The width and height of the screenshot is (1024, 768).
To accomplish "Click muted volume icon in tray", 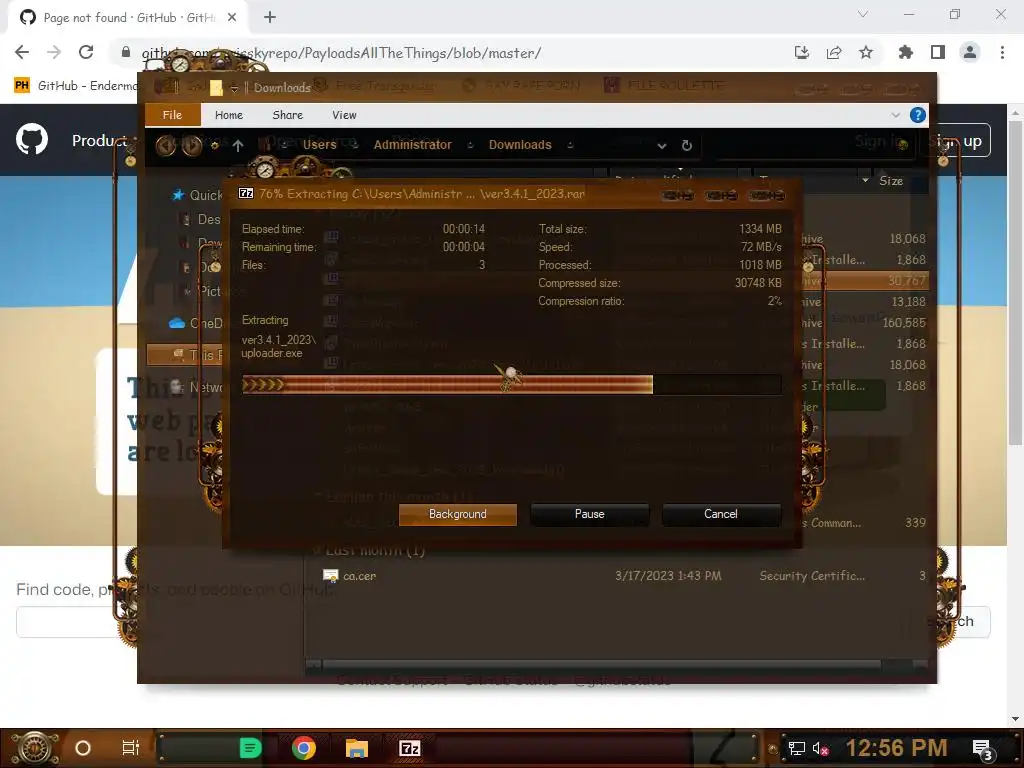I will tap(820, 748).
